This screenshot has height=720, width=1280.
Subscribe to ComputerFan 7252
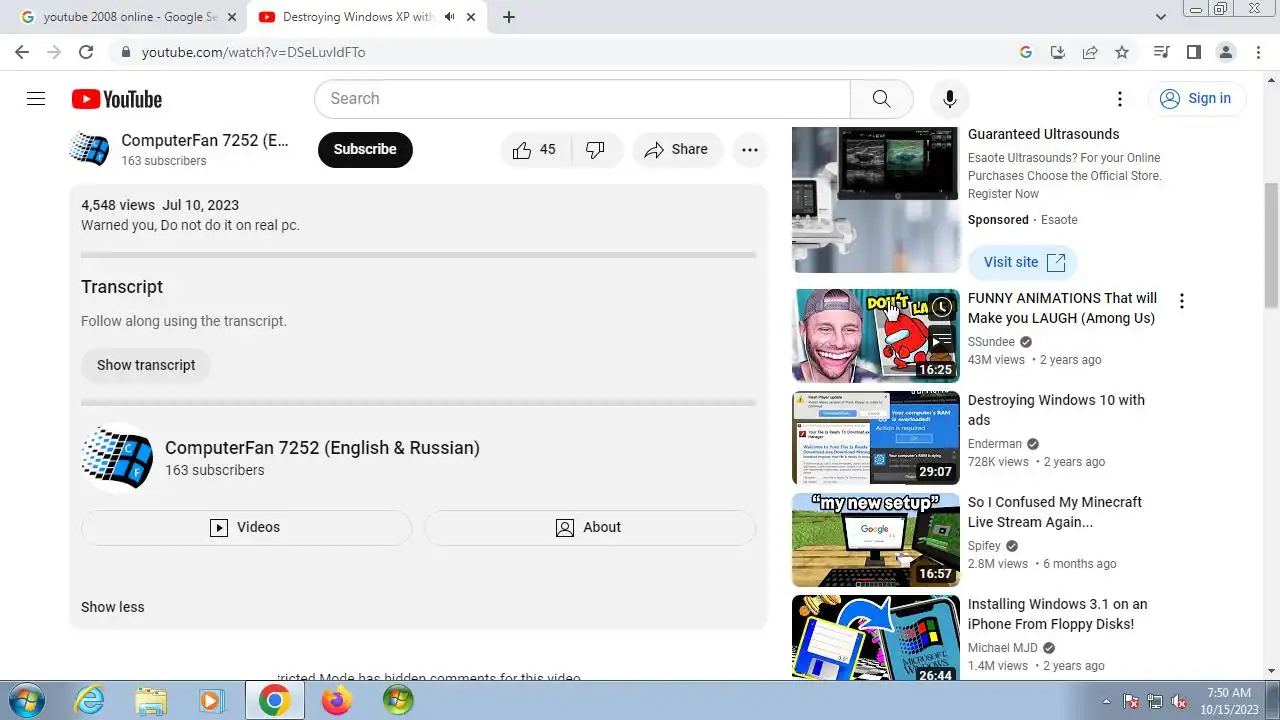click(365, 149)
